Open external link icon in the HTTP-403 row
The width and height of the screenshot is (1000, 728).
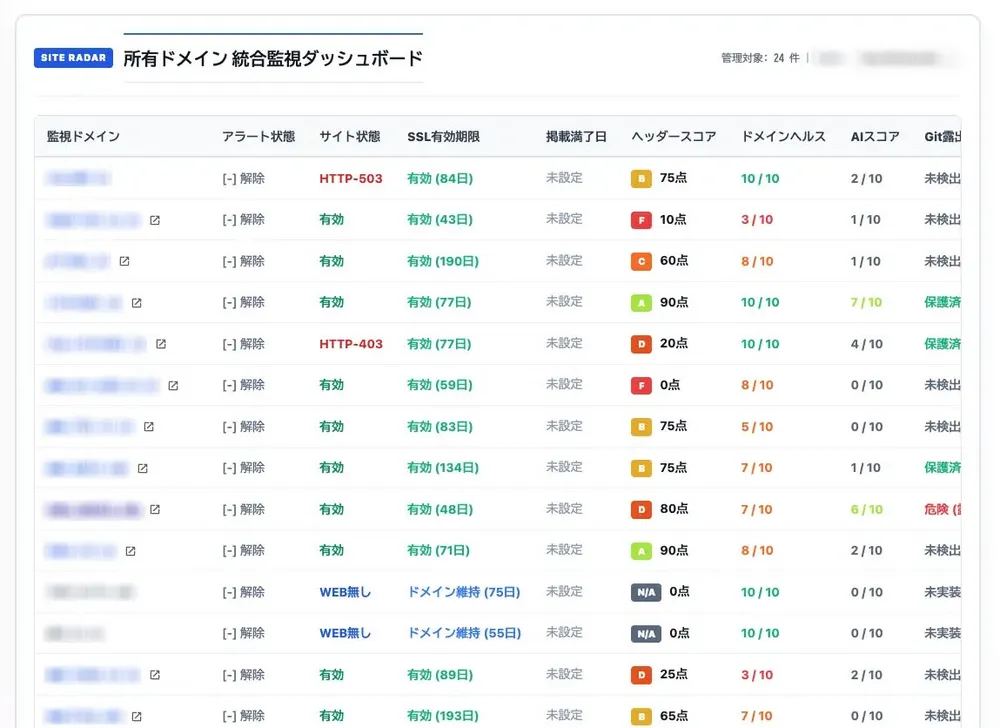[161, 344]
